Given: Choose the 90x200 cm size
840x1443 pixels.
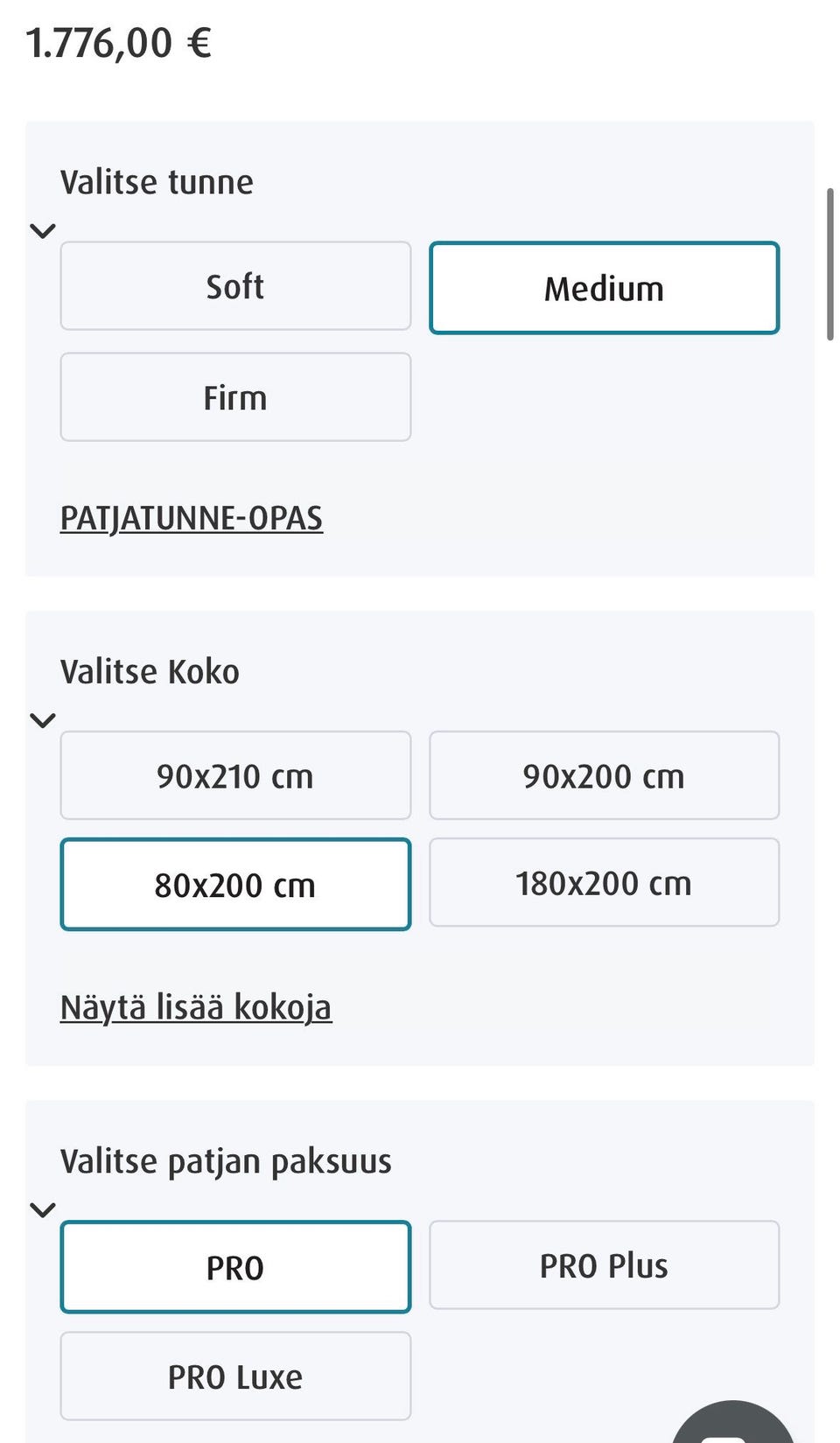Looking at the screenshot, I should 604,775.
